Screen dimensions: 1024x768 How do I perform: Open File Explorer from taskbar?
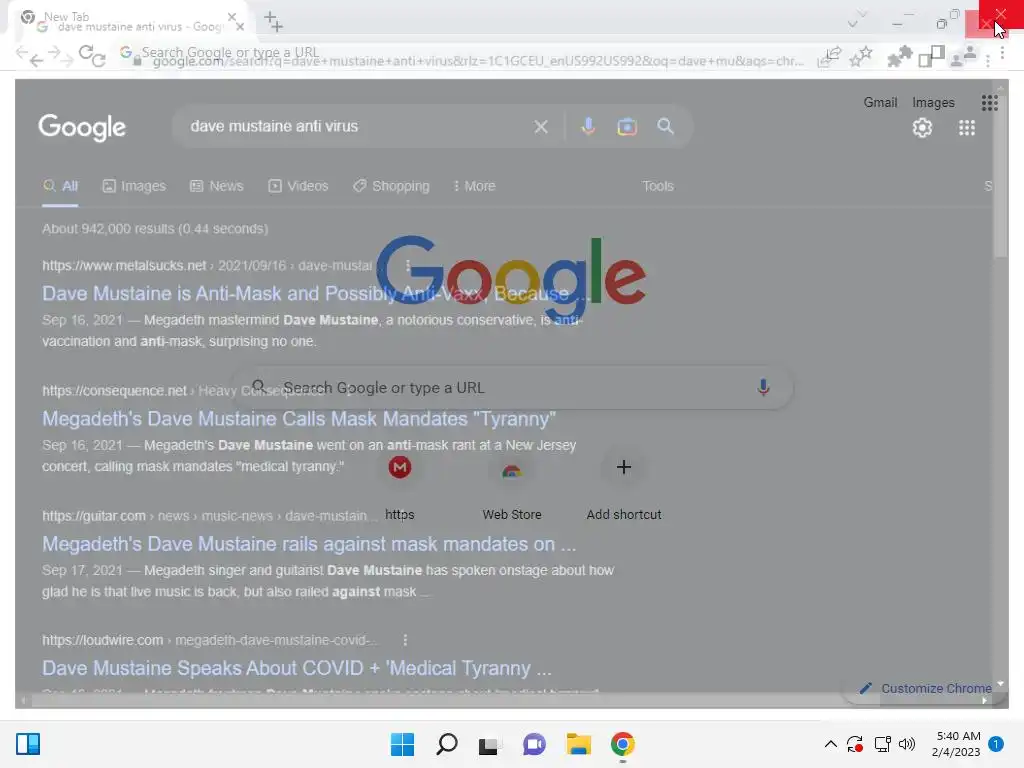coord(579,744)
